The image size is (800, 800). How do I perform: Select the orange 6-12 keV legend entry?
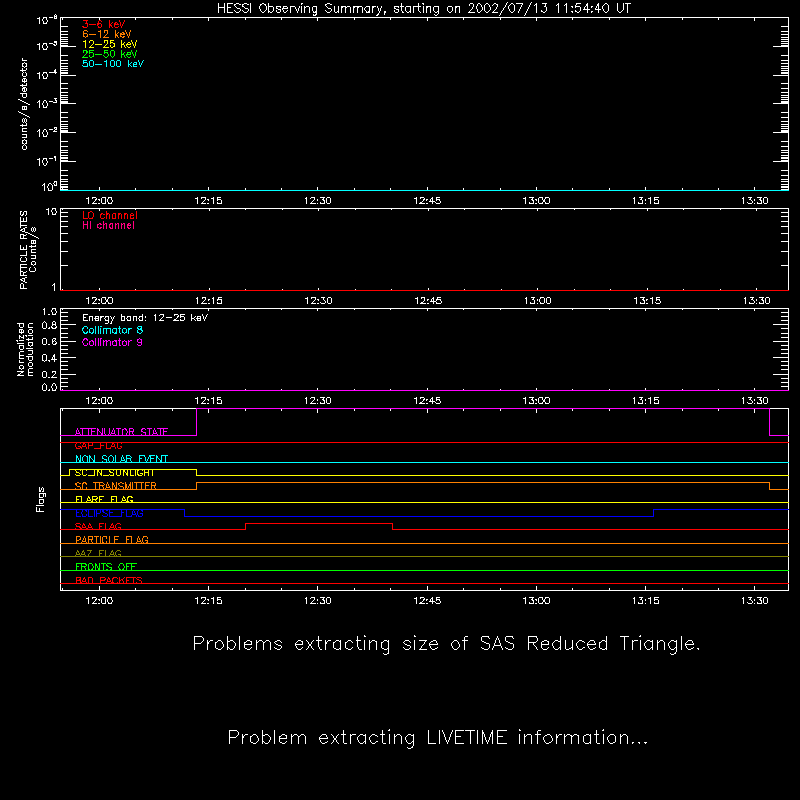107,34
